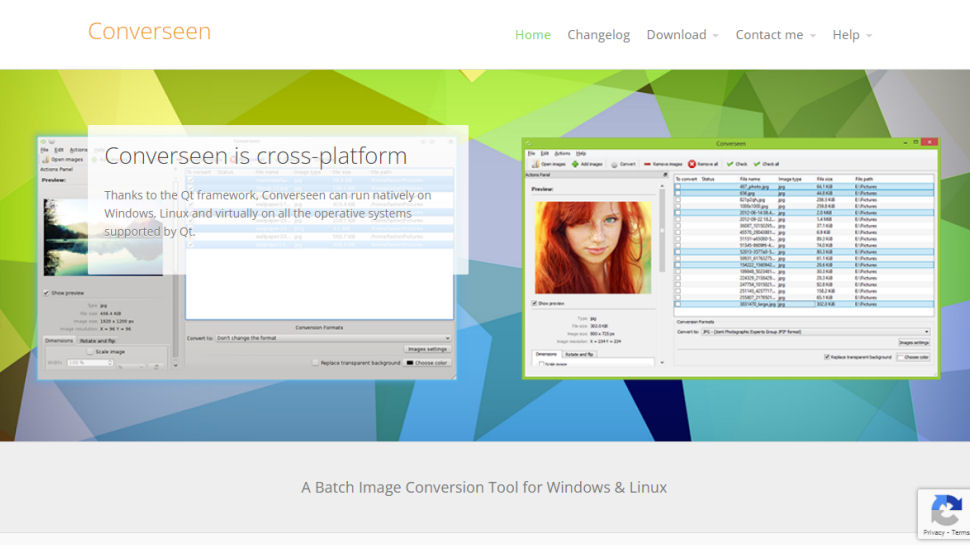The width and height of the screenshot is (970, 545).
Task: Click the Convert toolbar icon in green-bordered window
Action: tap(614, 165)
